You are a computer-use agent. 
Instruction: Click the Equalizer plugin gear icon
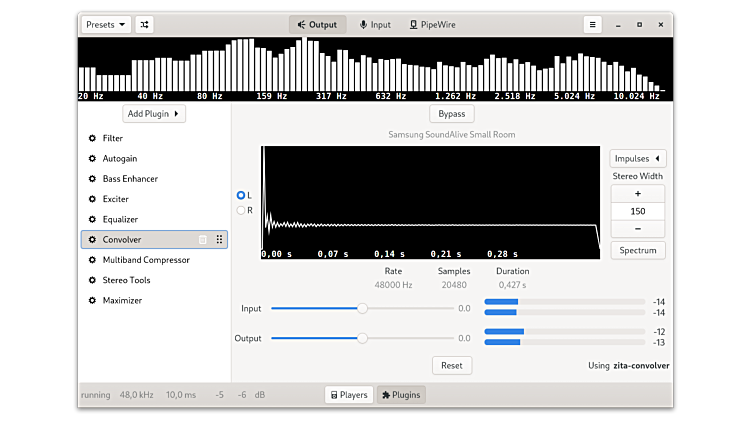[x=92, y=220]
